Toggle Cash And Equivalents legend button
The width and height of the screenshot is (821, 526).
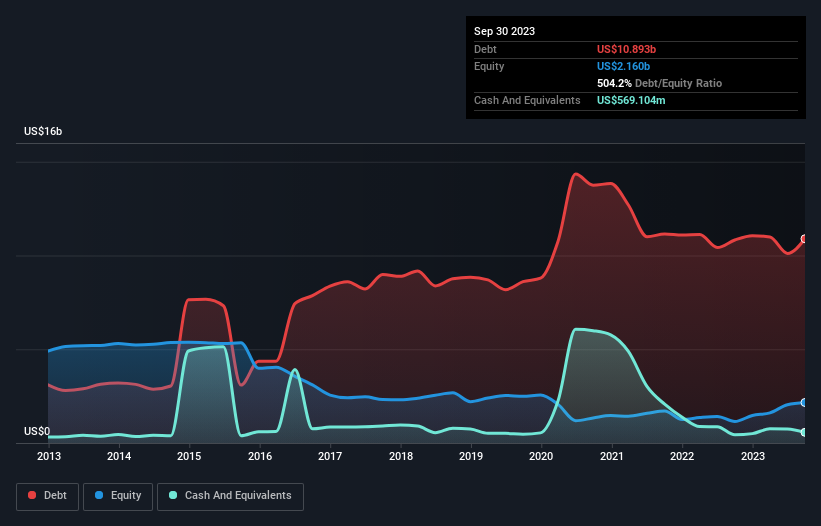pos(230,496)
